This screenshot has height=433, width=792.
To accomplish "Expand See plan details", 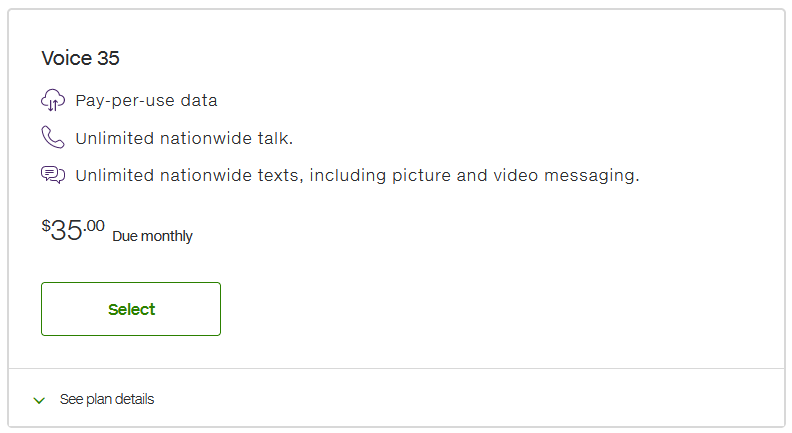I will coord(106,399).
